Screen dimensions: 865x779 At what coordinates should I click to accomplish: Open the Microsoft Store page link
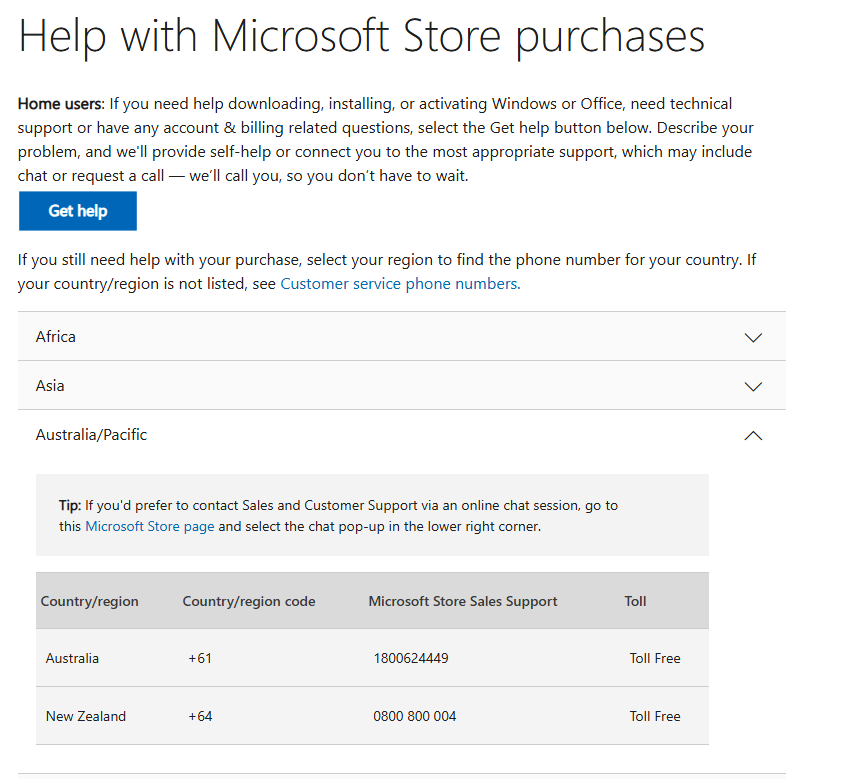coord(149,526)
